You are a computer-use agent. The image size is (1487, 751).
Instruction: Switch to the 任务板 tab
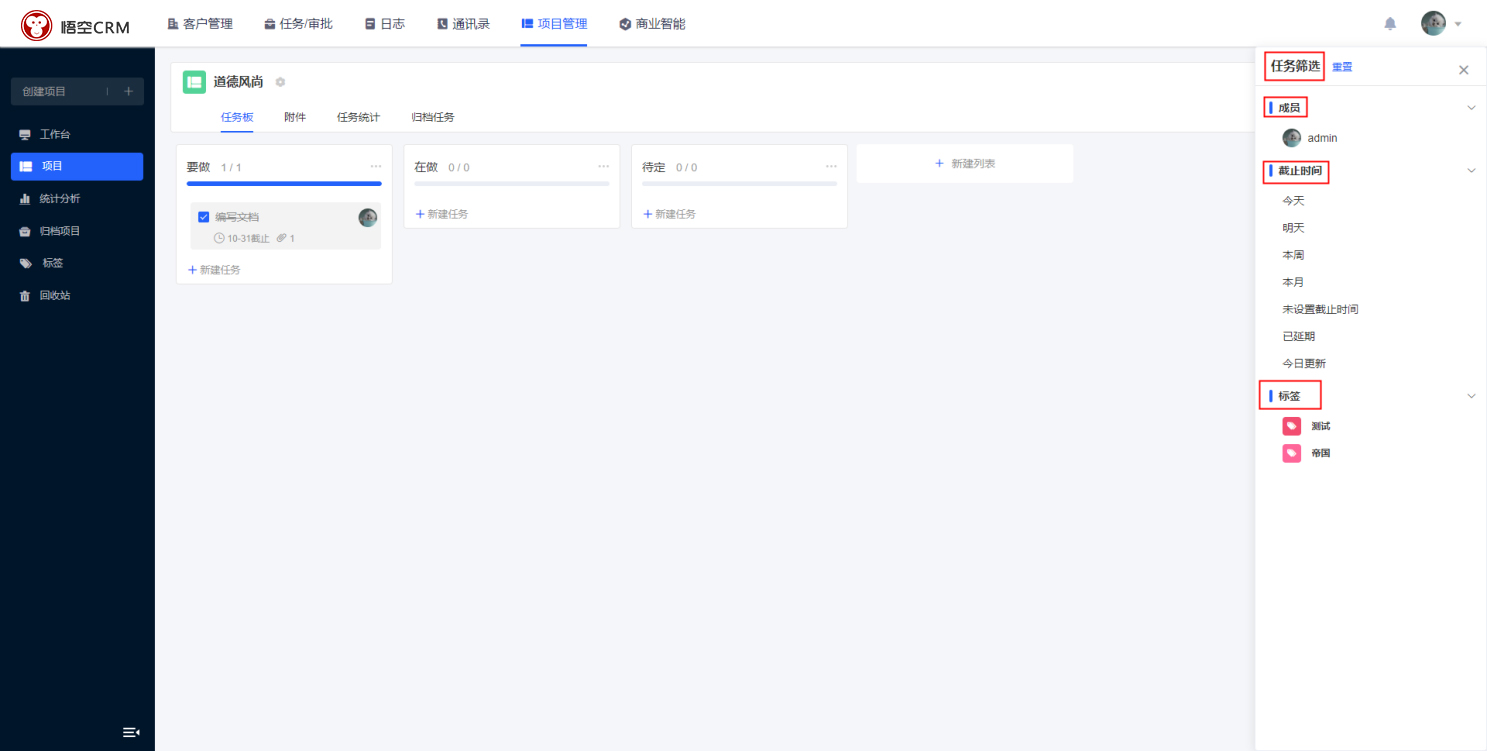pos(237,117)
